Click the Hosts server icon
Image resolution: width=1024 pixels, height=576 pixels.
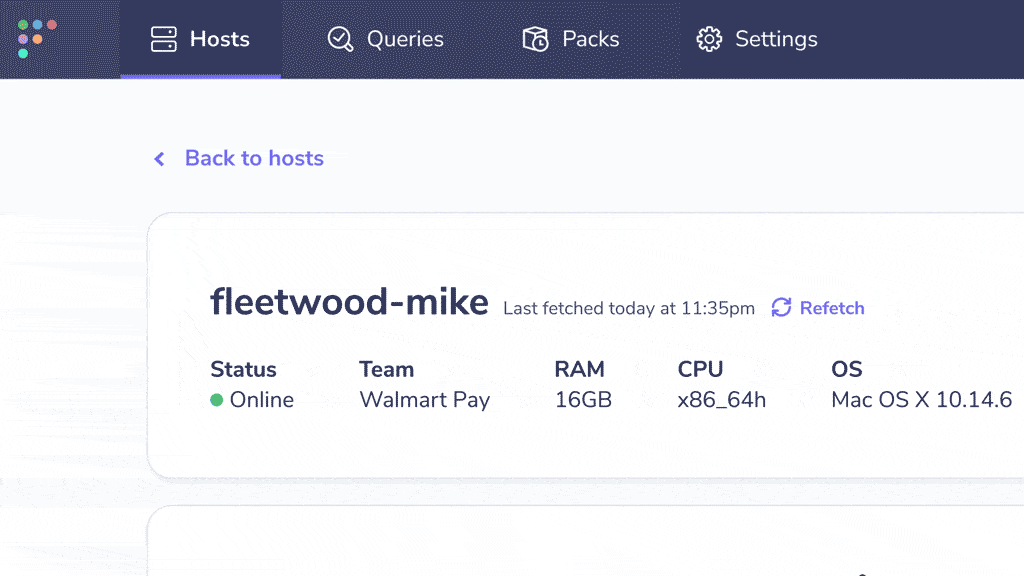163,39
